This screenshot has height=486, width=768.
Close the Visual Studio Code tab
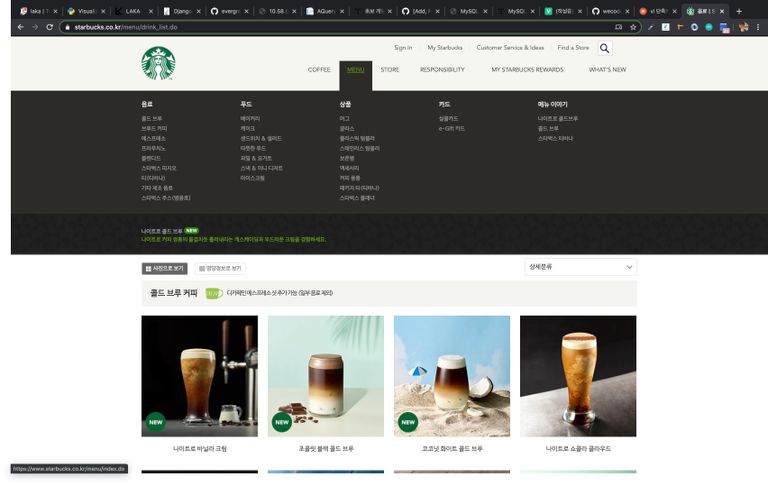pos(103,11)
